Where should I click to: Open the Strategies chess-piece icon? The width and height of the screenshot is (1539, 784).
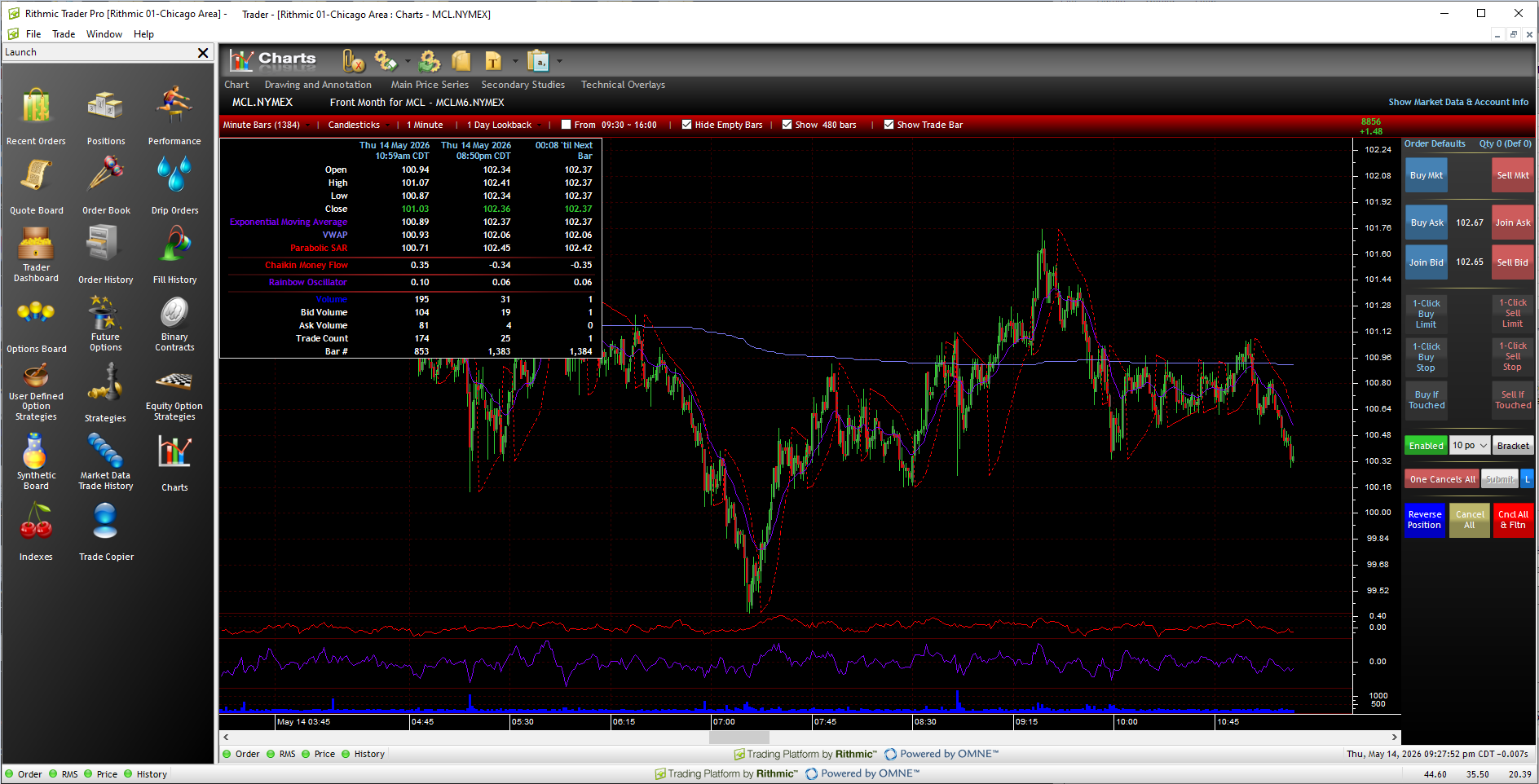106,393
